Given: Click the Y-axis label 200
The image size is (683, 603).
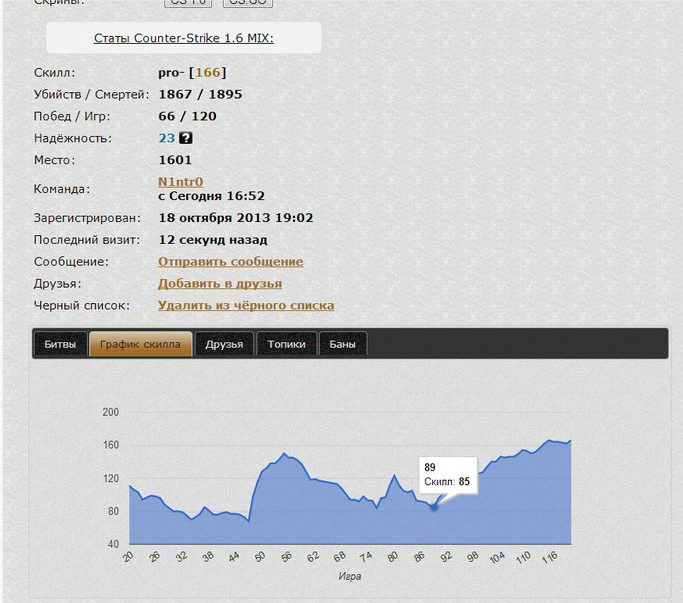Looking at the screenshot, I should tap(111, 412).
